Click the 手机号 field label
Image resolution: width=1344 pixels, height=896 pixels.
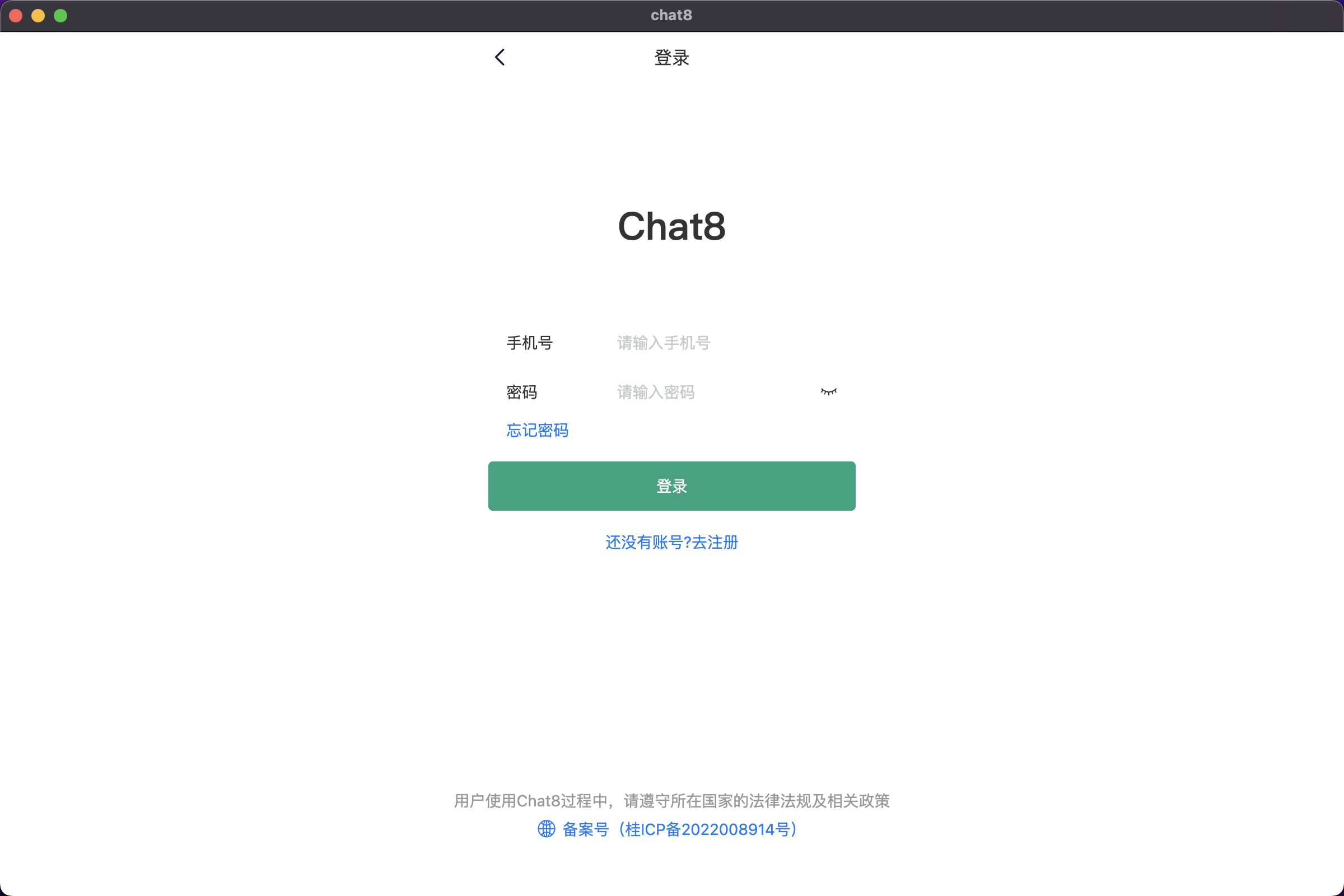[529, 343]
